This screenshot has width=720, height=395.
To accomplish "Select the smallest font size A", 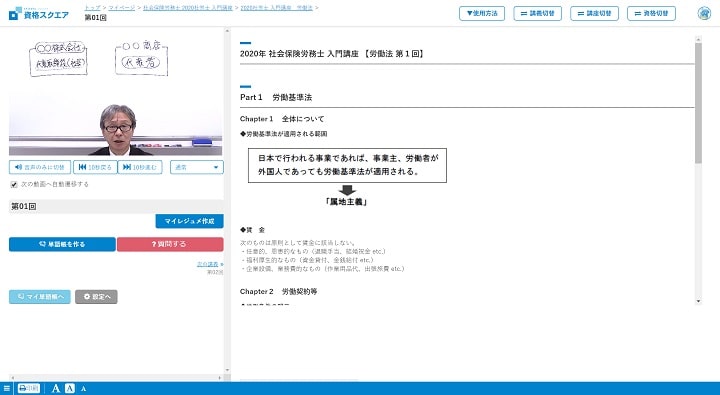I will (83, 389).
